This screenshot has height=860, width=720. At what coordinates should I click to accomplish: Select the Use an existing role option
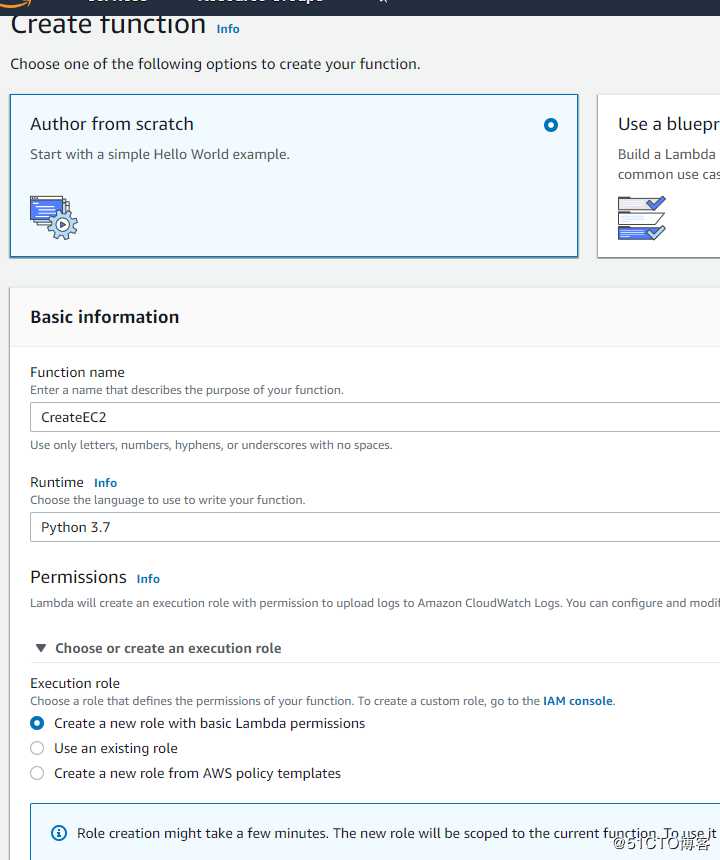pos(37,748)
